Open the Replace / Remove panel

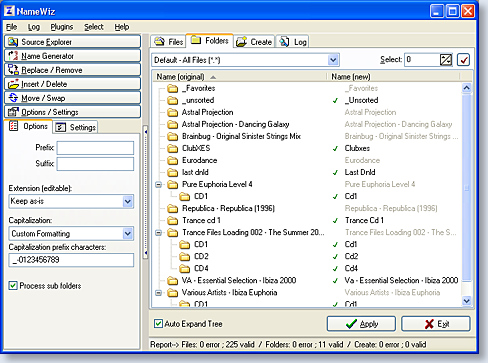point(72,70)
